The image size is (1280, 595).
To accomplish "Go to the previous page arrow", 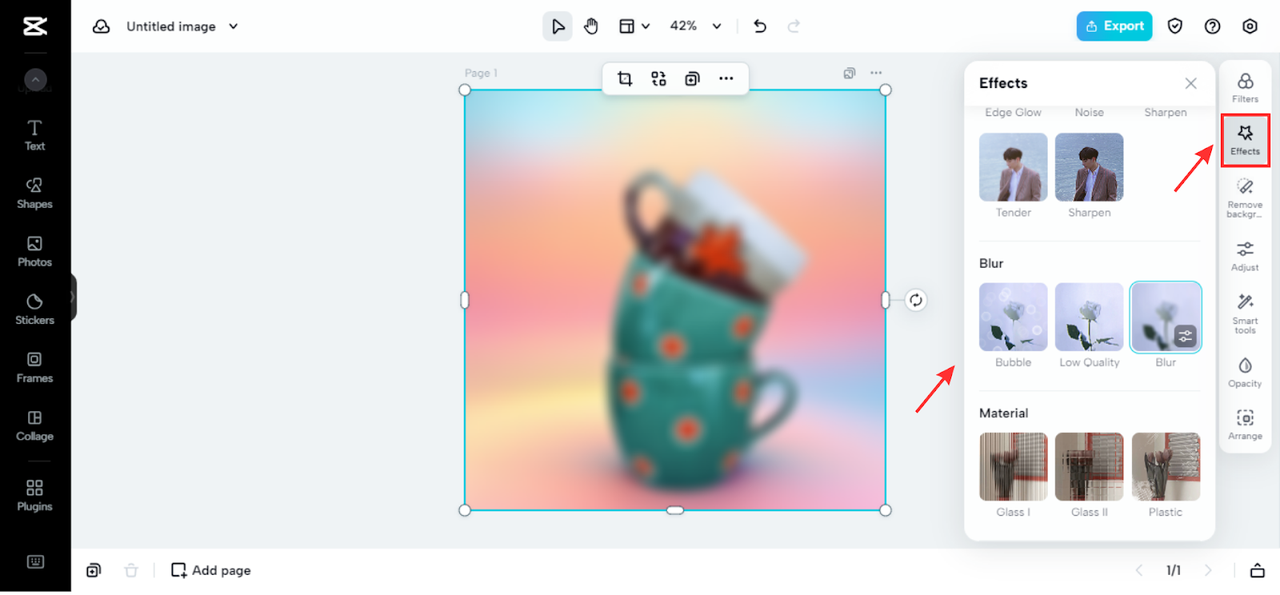I will 1138,570.
